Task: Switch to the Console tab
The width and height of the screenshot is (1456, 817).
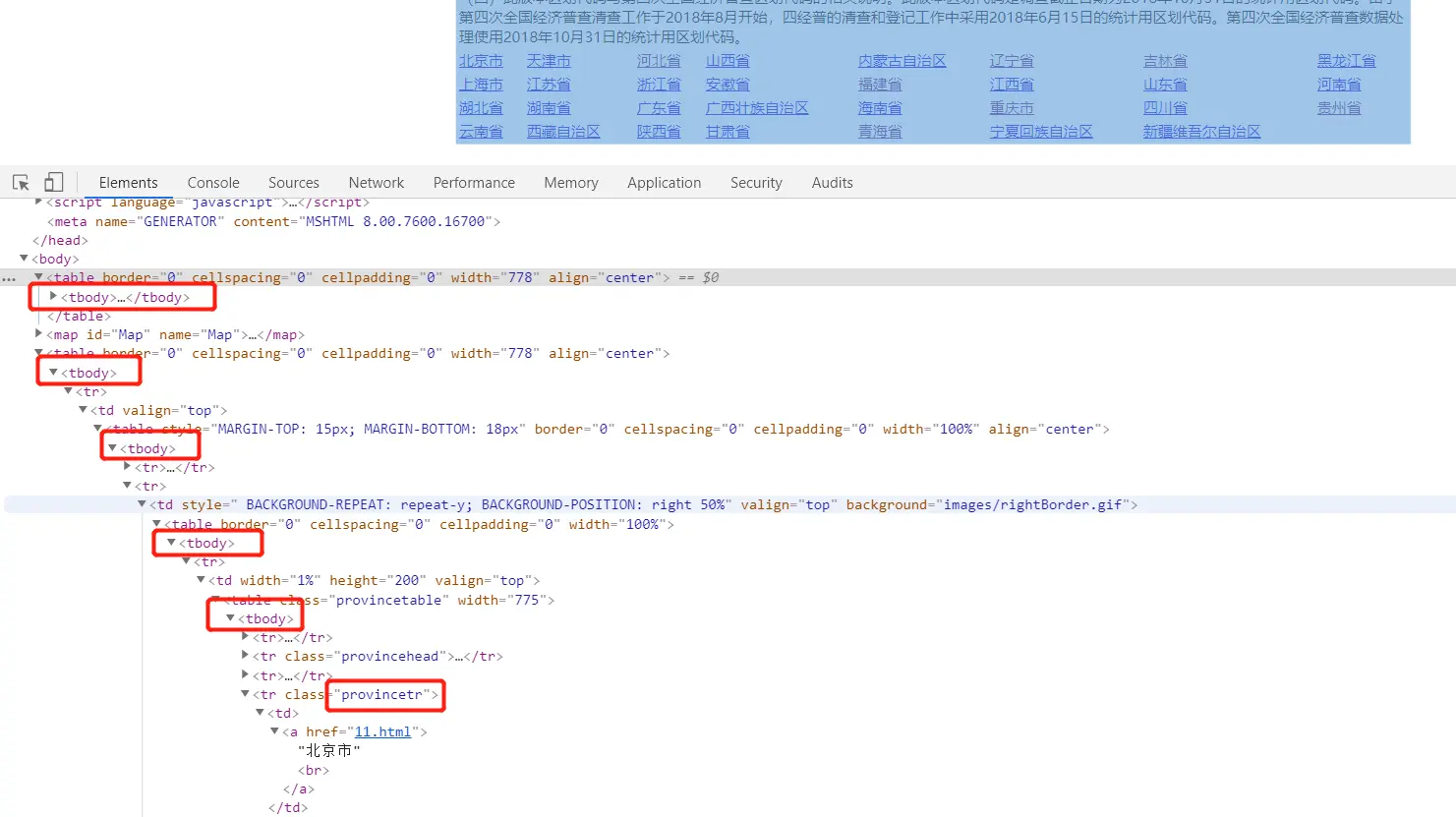Action: (x=213, y=183)
